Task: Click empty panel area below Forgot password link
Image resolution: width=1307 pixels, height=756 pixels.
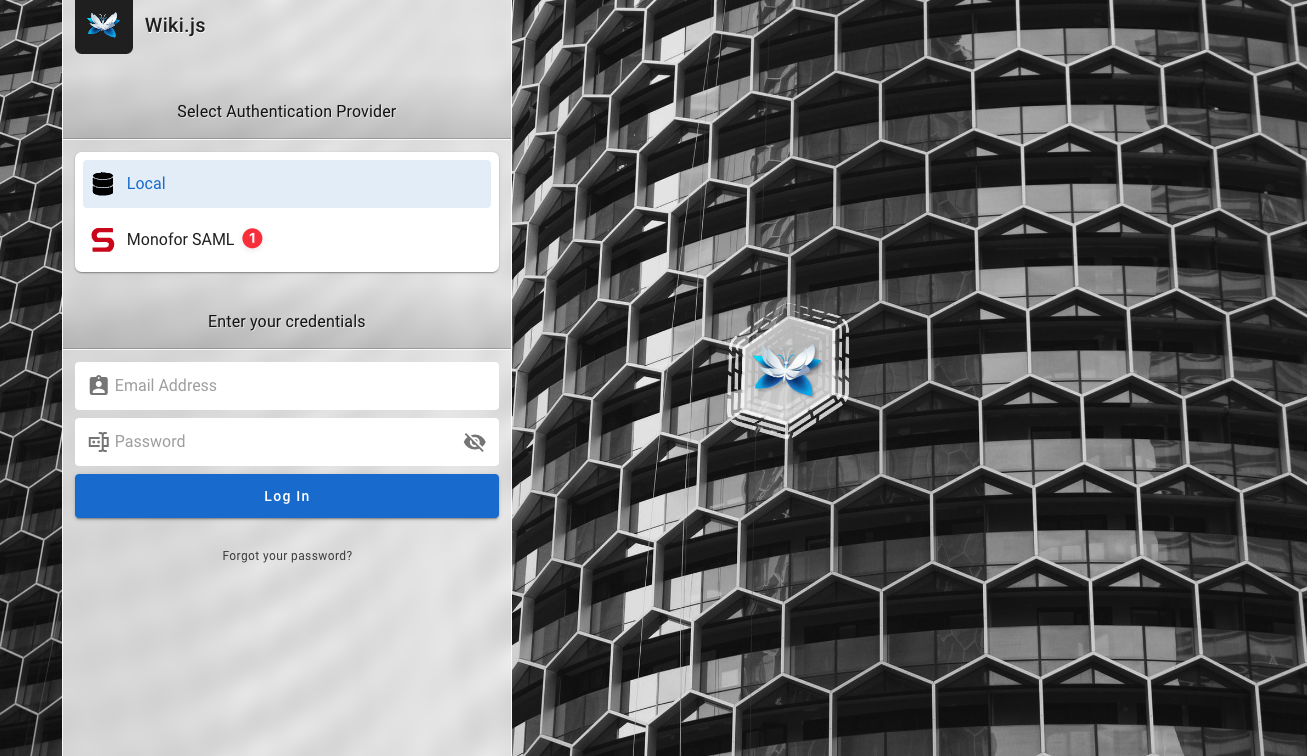Action: click(x=287, y=660)
